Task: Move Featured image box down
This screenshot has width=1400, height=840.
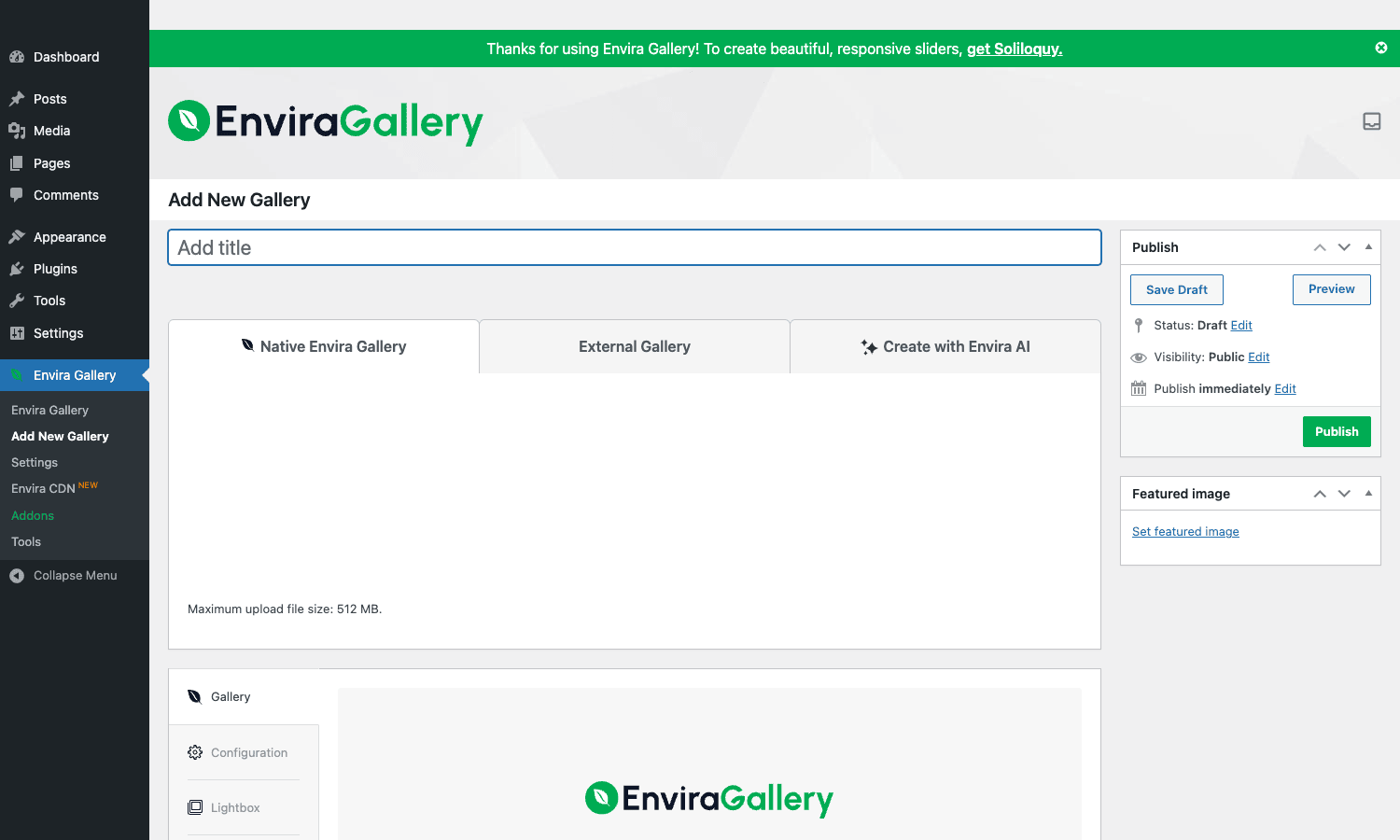Action: click(x=1344, y=494)
